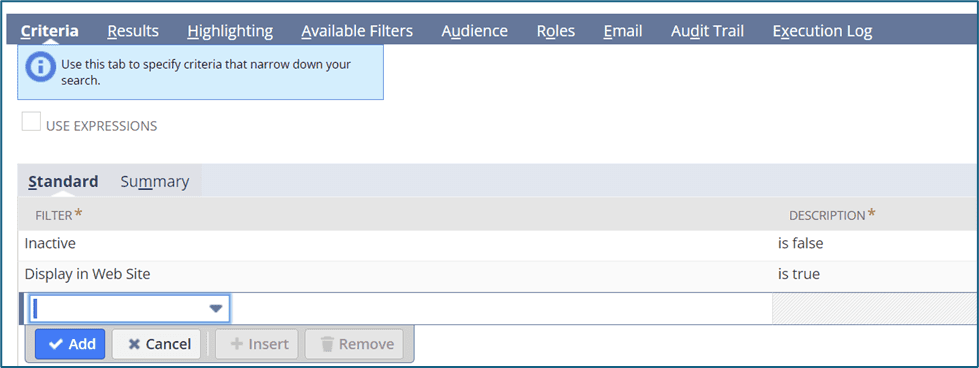Click the Add button

pyautogui.click(x=70, y=344)
